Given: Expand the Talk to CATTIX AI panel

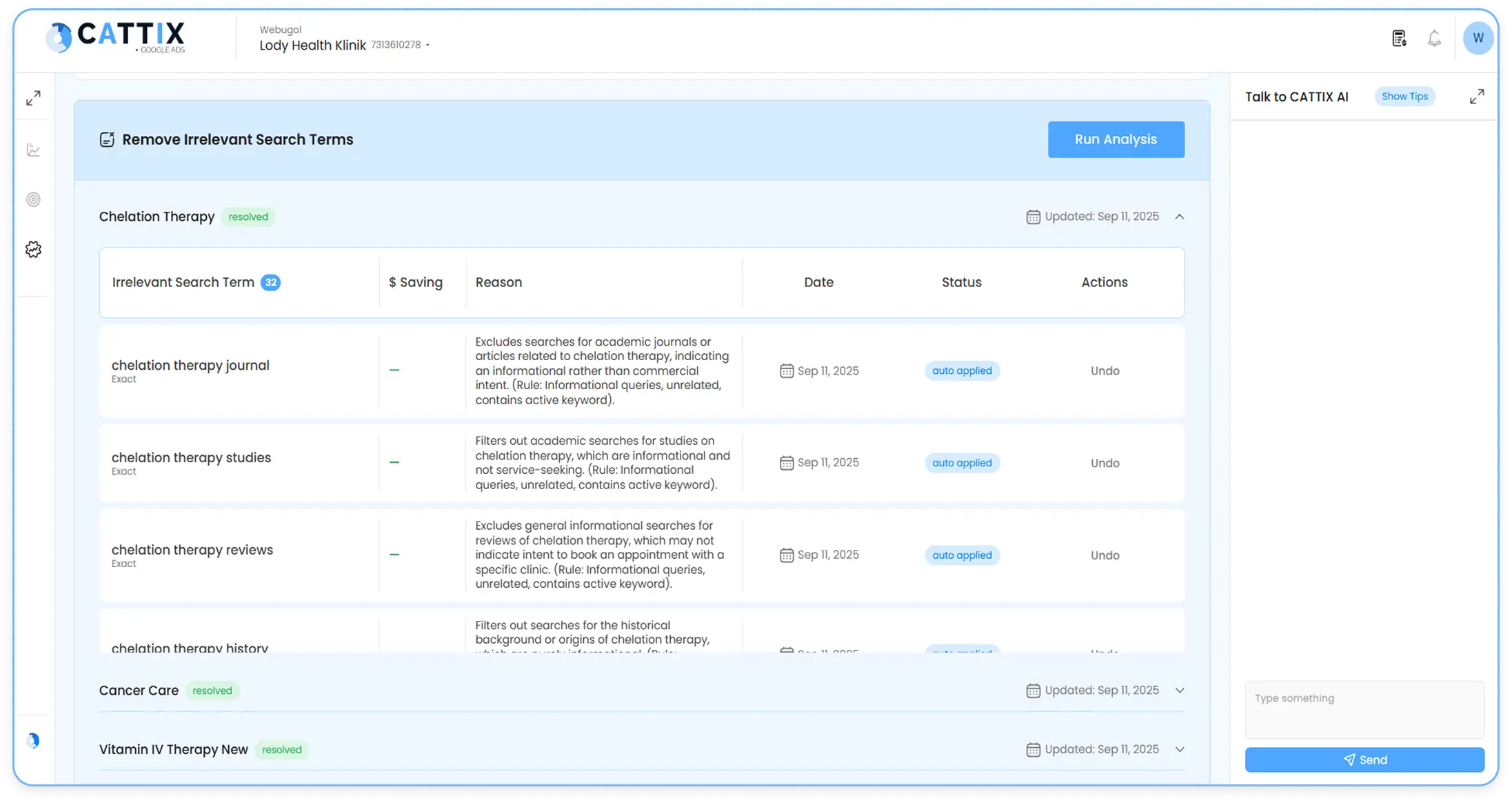Looking at the screenshot, I should tap(1477, 96).
